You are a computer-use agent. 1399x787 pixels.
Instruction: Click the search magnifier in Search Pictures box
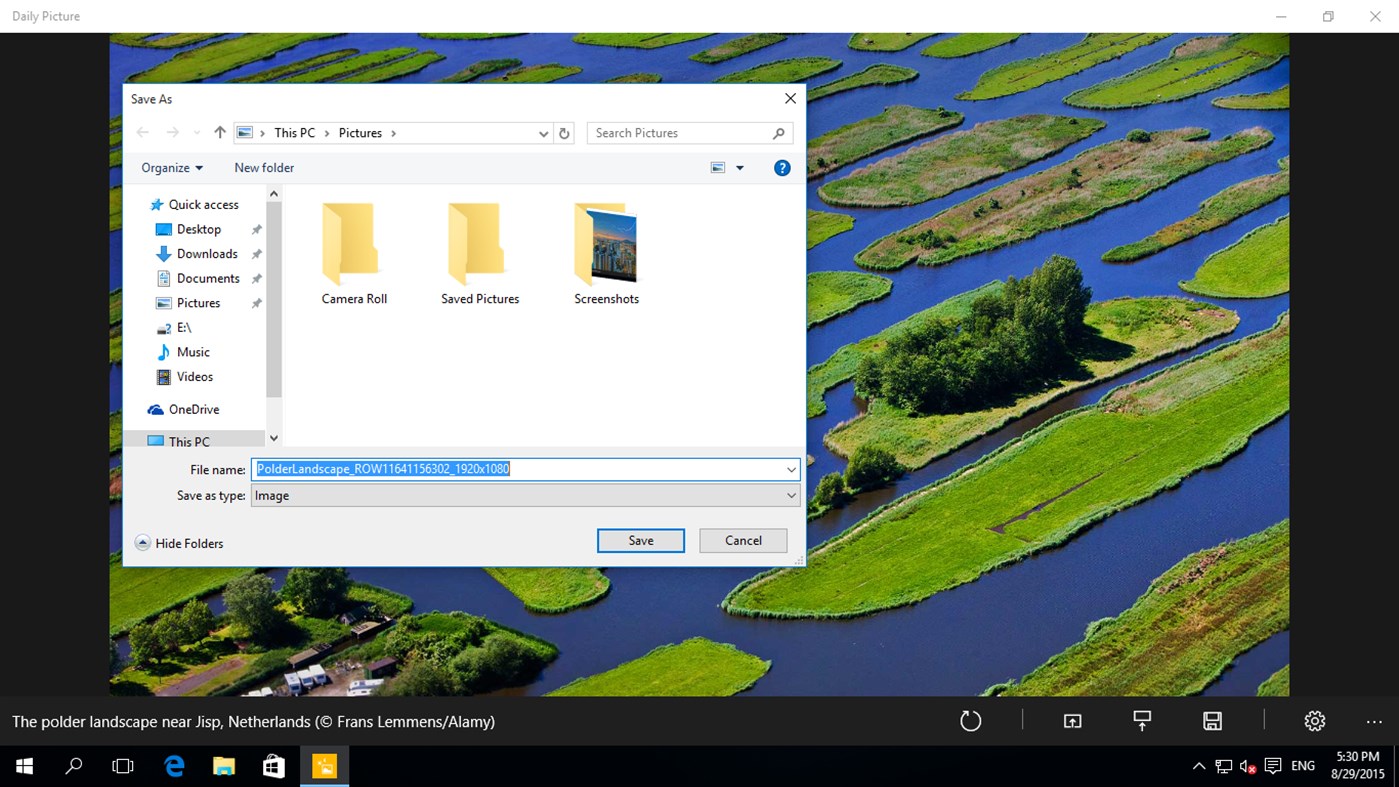[778, 132]
